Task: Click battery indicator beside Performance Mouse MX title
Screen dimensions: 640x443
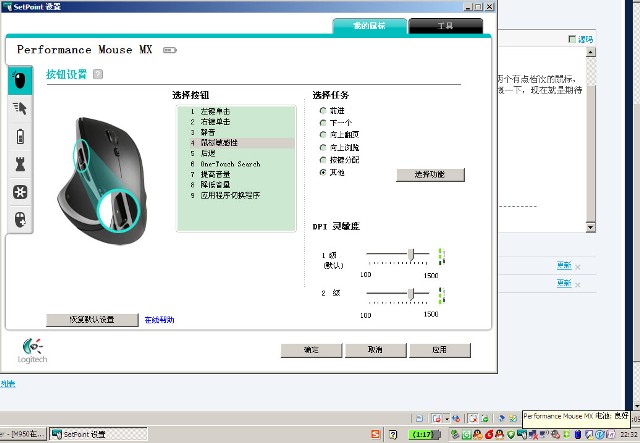Action: pos(170,50)
